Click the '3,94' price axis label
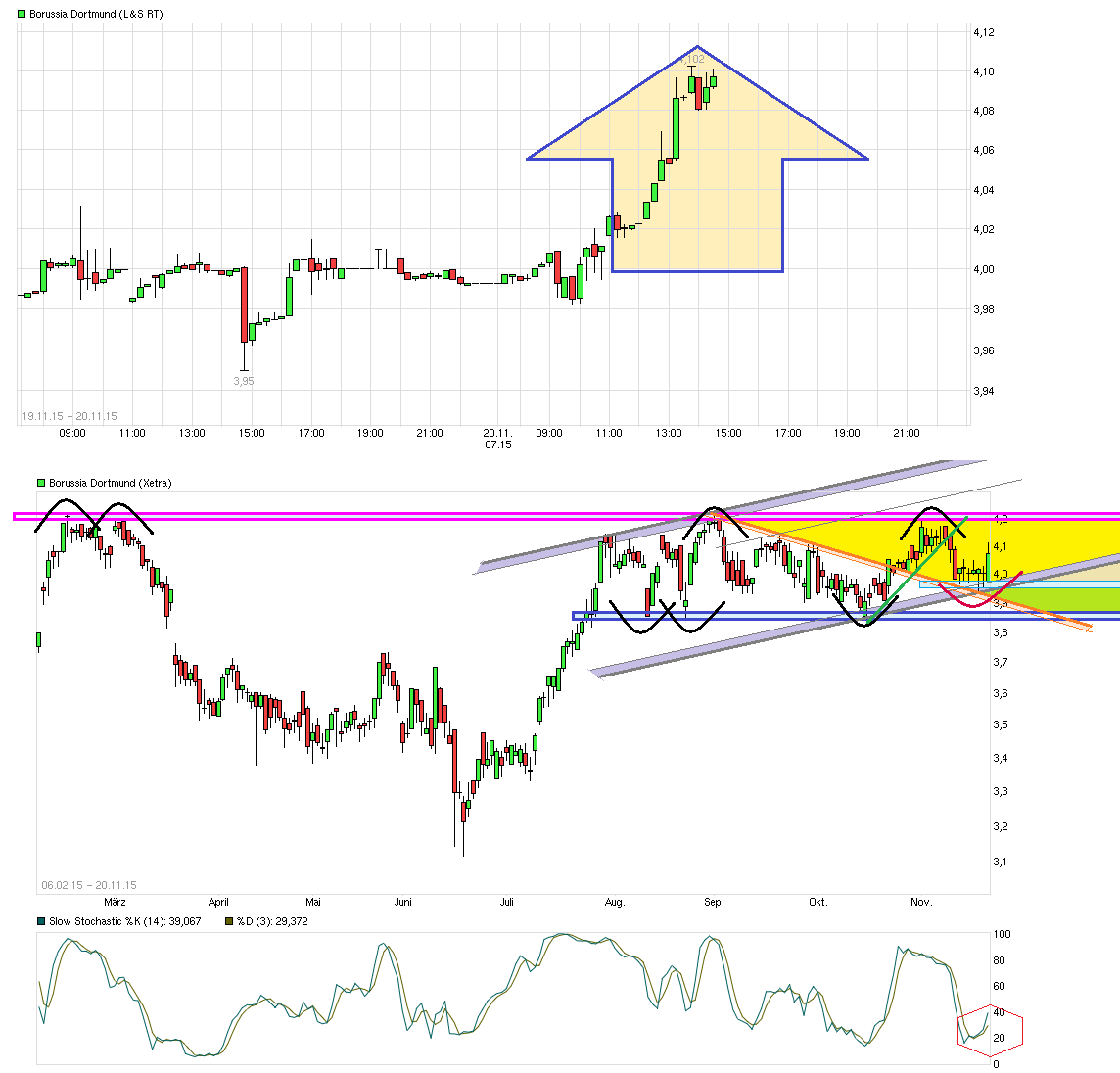This screenshot has width=1120, height=1073. 984,391
